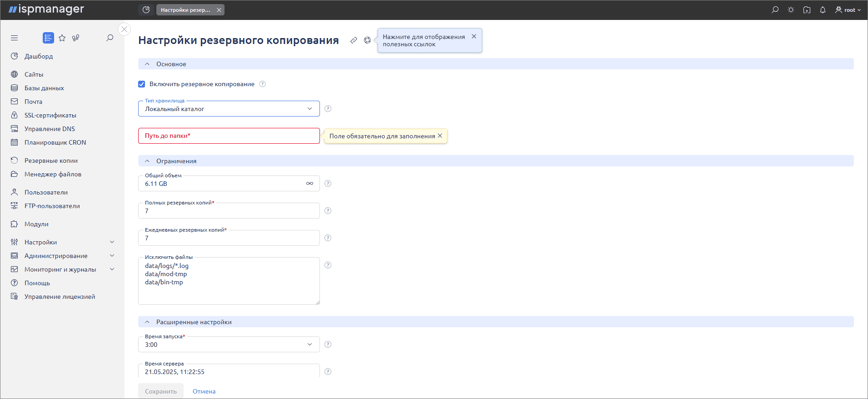Show help for Исключить файлы
The image size is (868, 399).
click(x=327, y=265)
